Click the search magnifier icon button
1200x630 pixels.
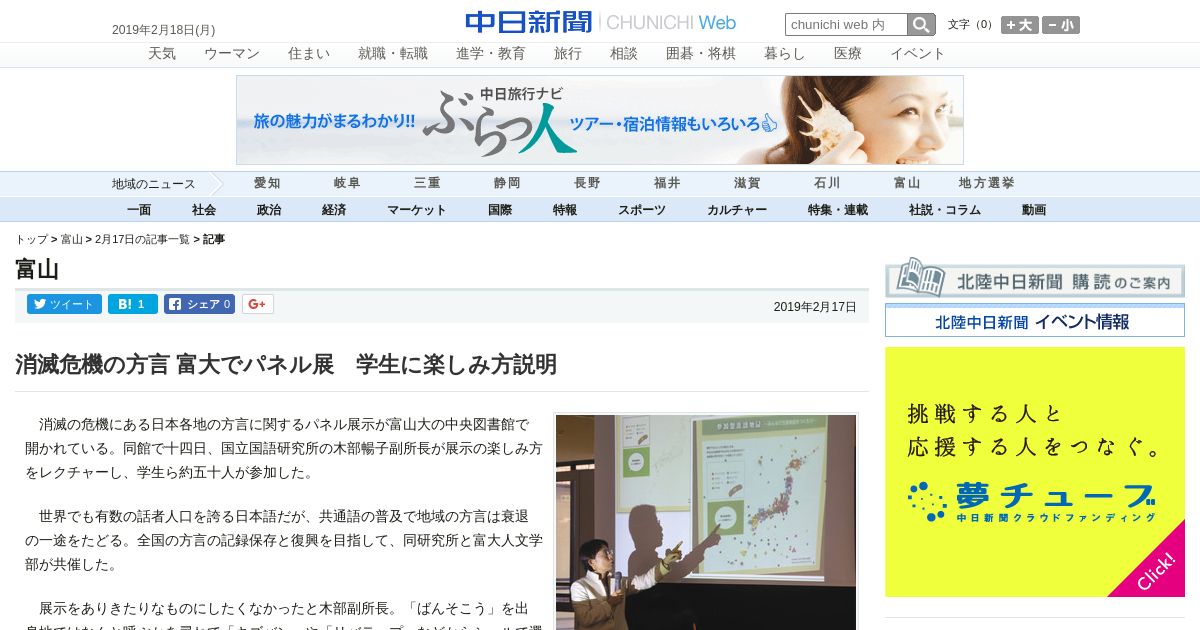tap(921, 25)
